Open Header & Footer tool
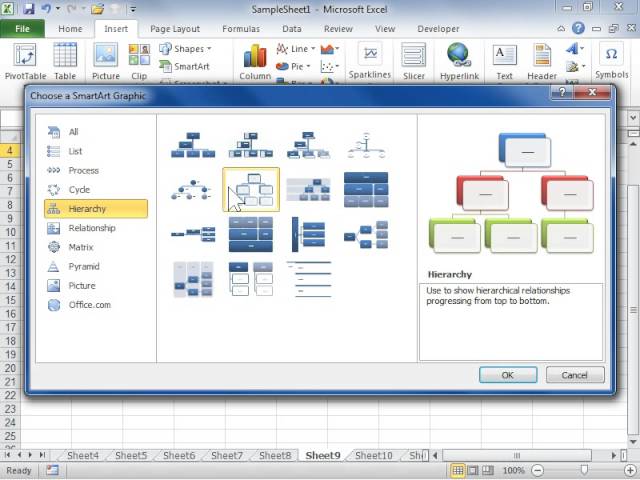 (542, 61)
